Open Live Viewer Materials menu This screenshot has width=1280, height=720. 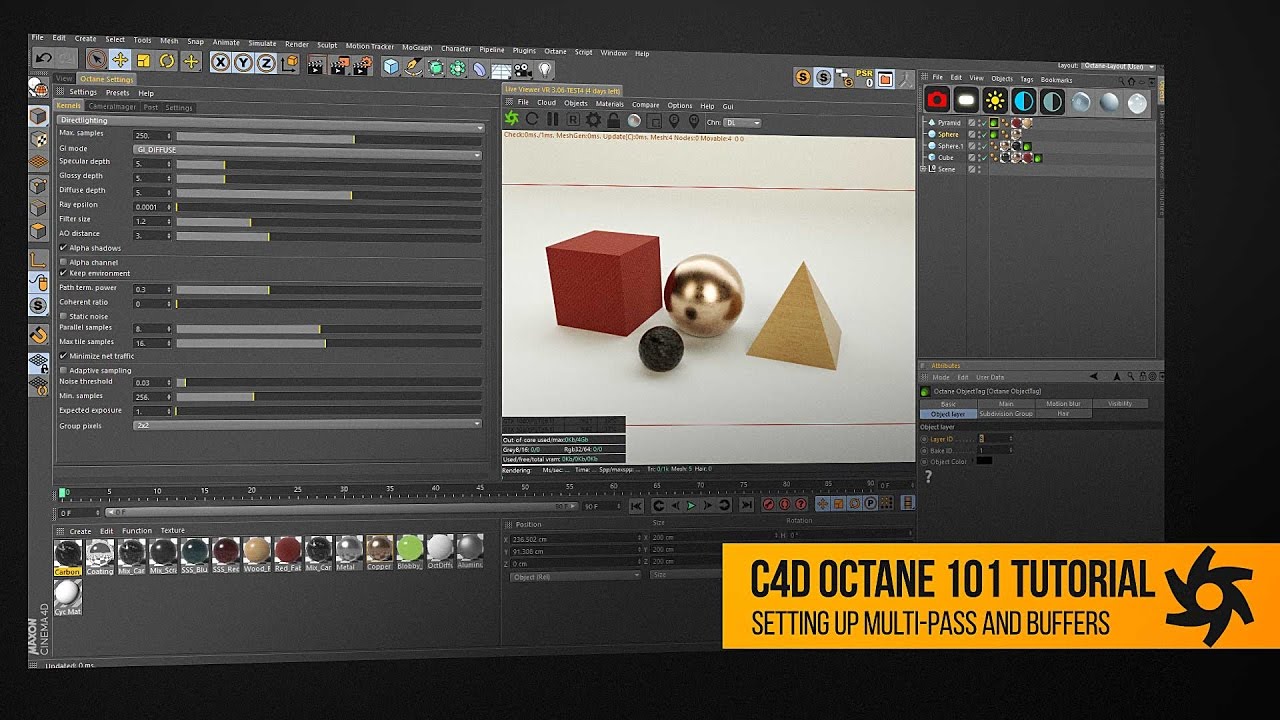tap(610, 104)
